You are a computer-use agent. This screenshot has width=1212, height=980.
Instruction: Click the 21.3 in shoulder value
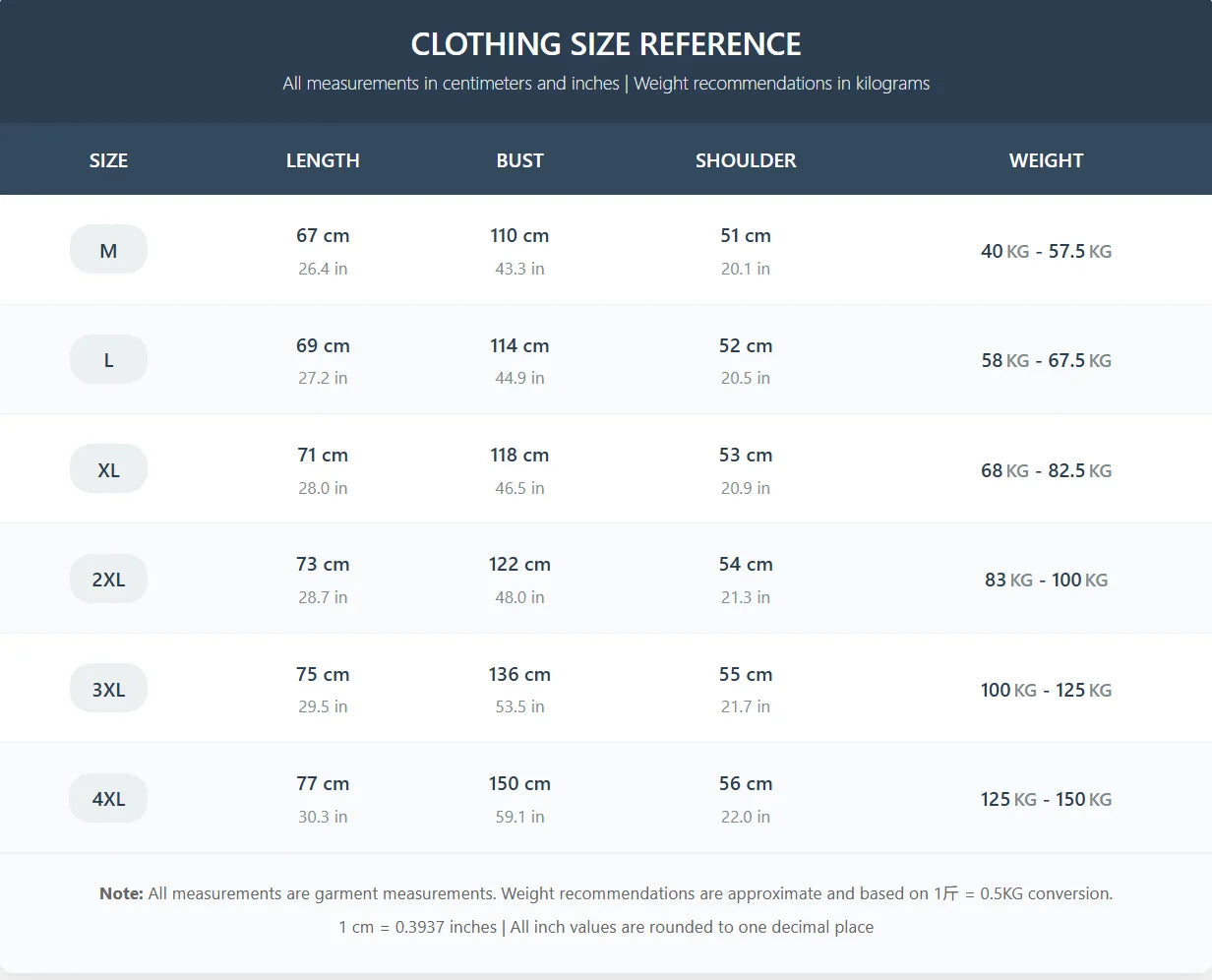(746, 597)
